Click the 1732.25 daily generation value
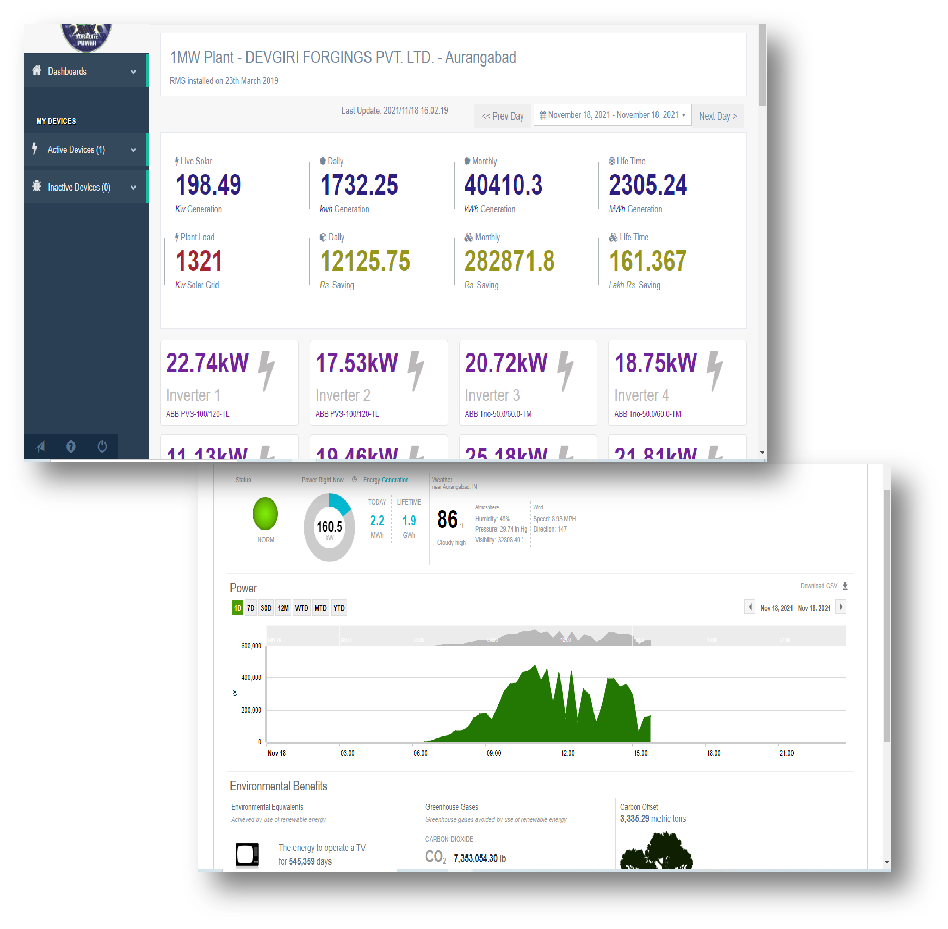This screenshot has width=948, height=929. click(359, 185)
